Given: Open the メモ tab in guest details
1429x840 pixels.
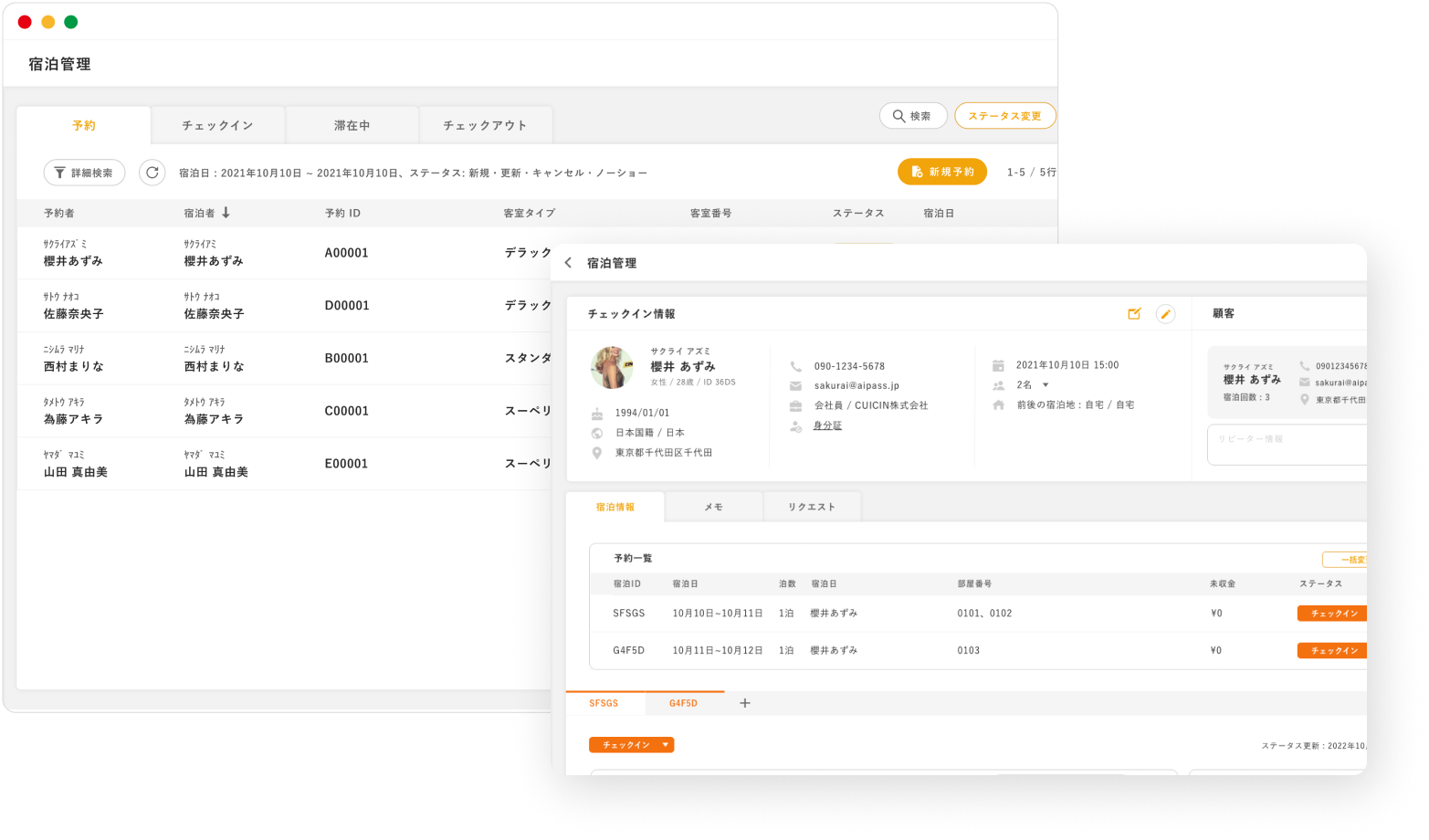Looking at the screenshot, I should [x=714, y=506].
